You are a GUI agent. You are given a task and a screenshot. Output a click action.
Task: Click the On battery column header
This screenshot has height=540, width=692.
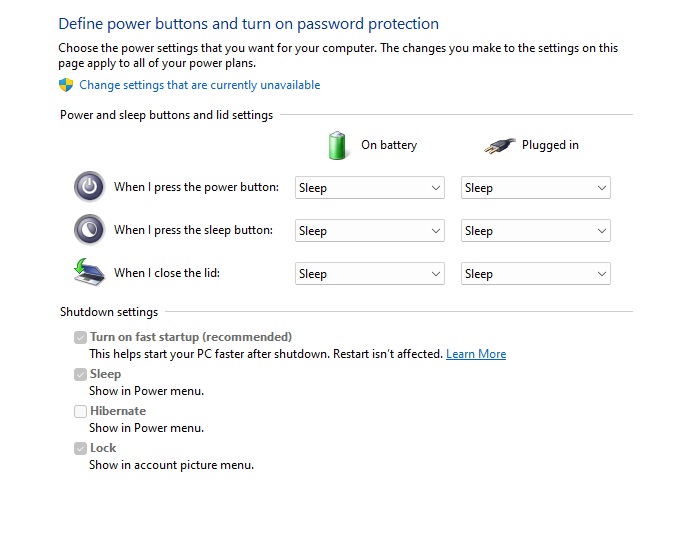(388, 145)
